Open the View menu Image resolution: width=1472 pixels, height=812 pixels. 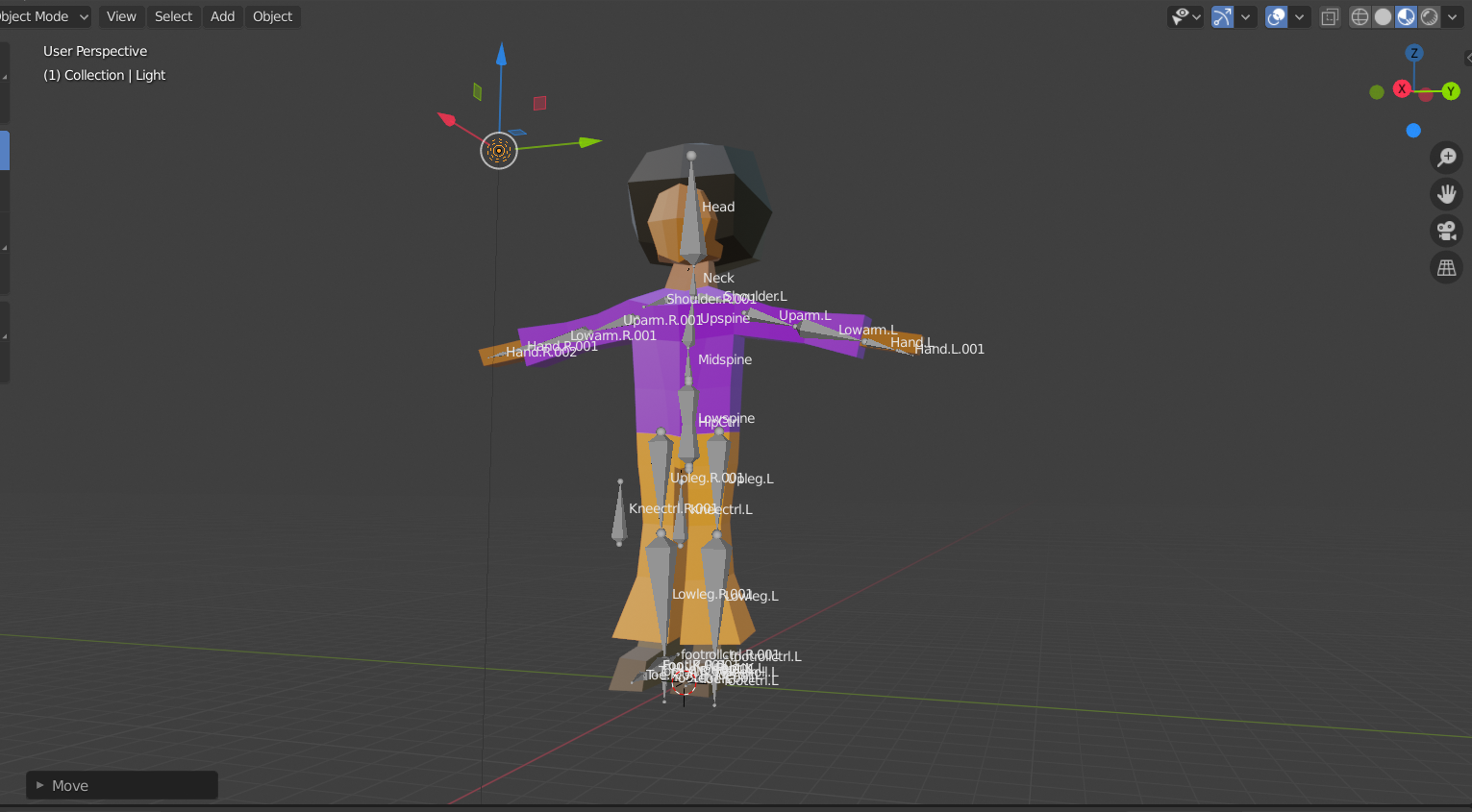click(x=120, y=16)
